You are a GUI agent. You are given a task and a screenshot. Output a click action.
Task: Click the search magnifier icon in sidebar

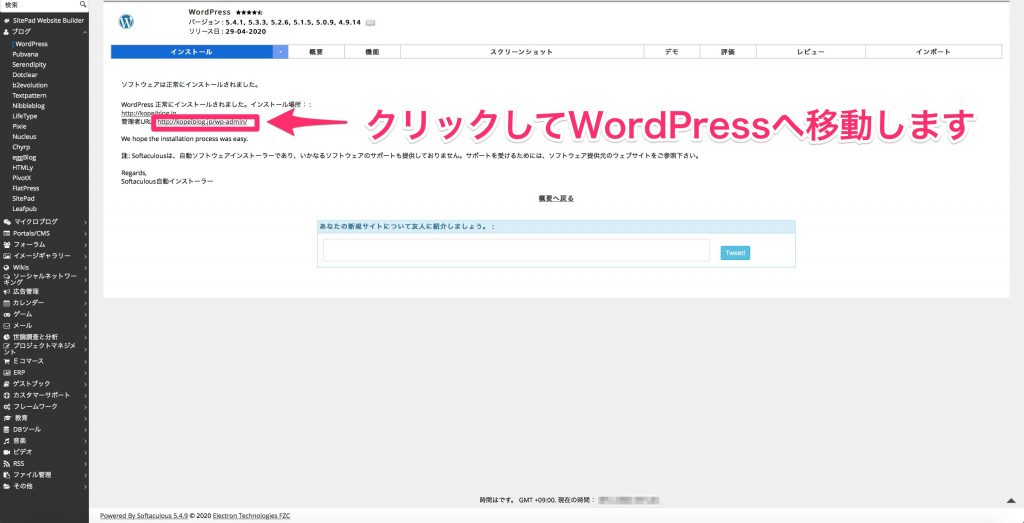tap(83, 5)
